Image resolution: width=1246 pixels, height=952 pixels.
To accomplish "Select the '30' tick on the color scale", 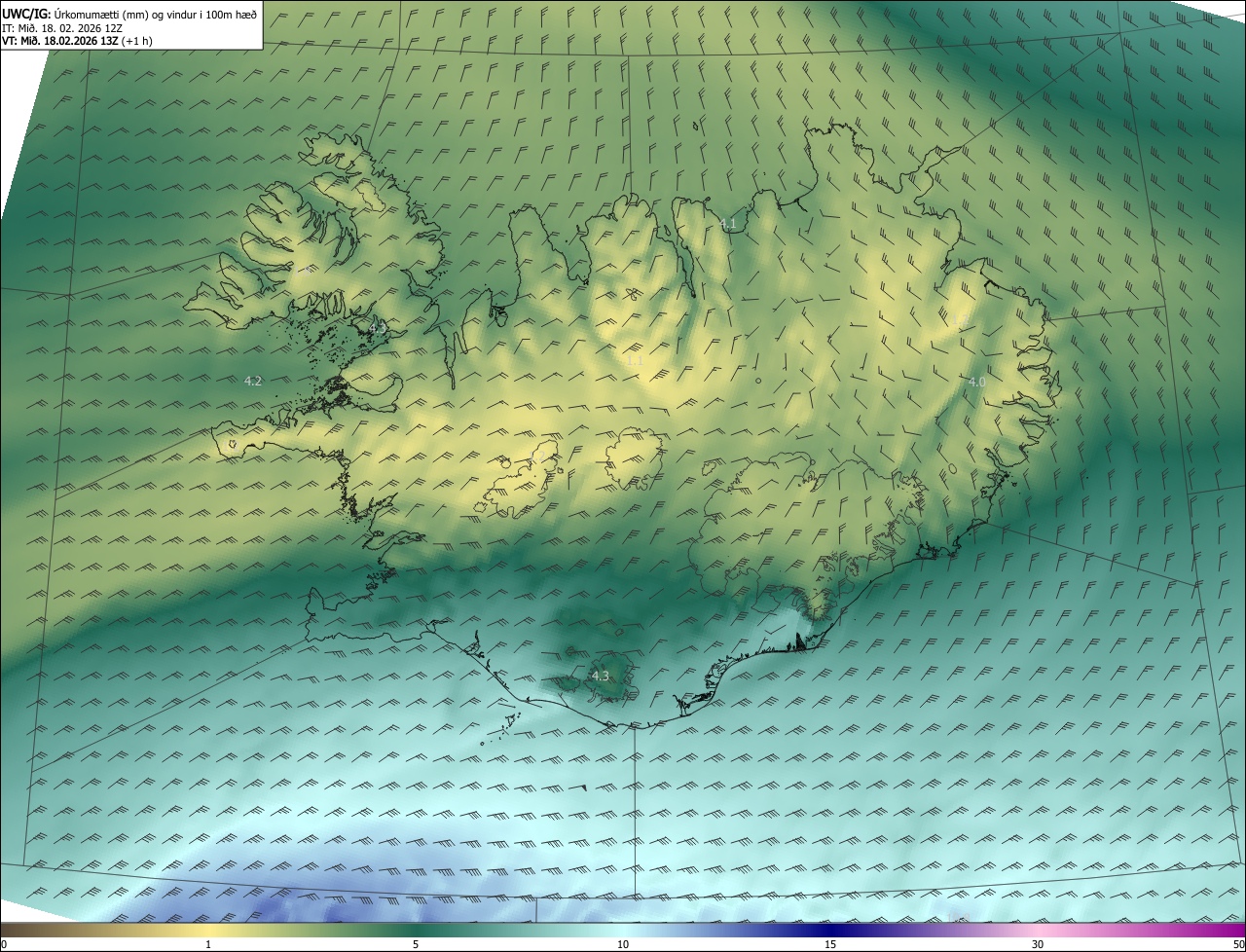I will pyautogui.click(x=1038, y=944).
